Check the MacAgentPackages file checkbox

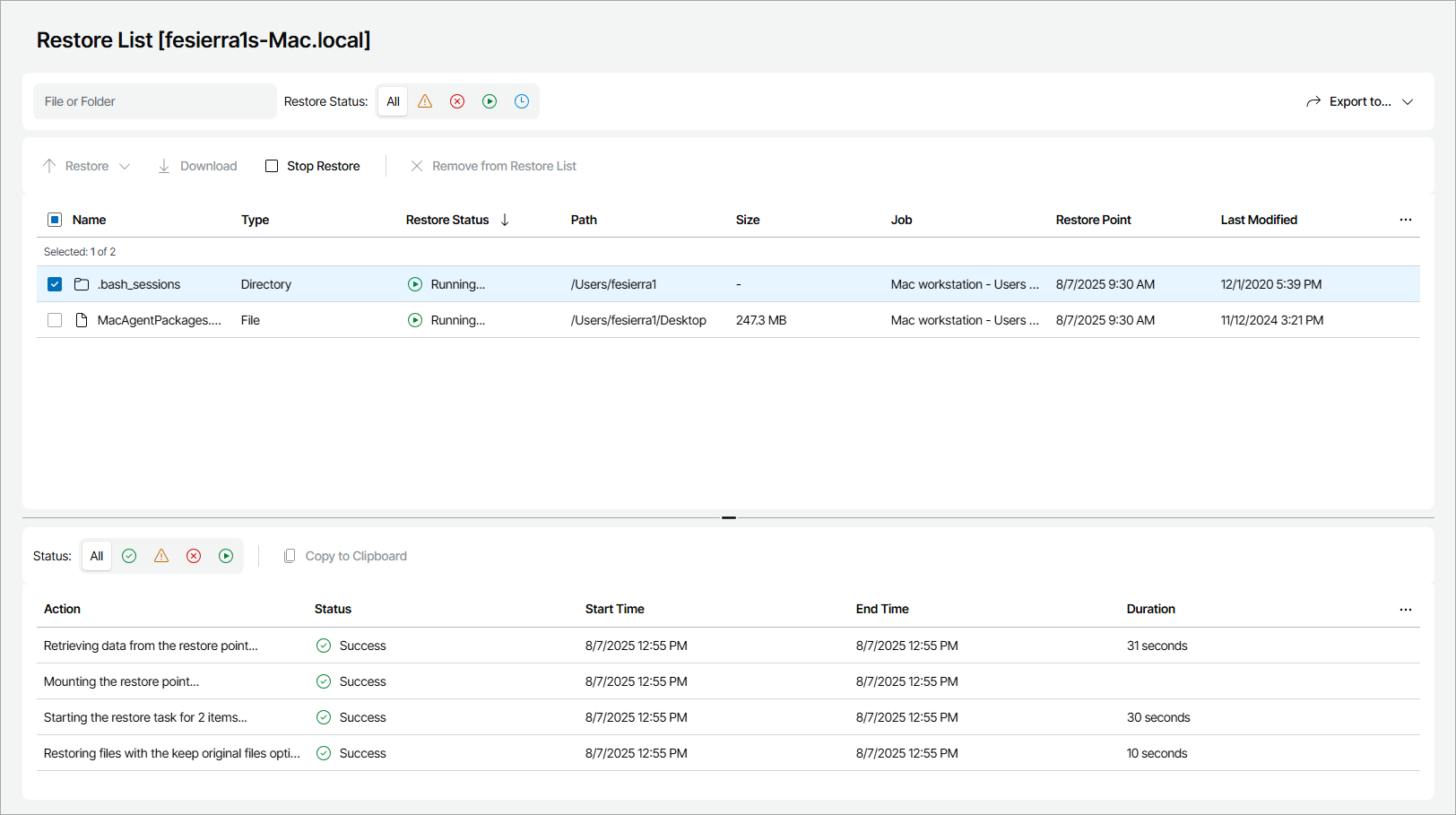55,320
